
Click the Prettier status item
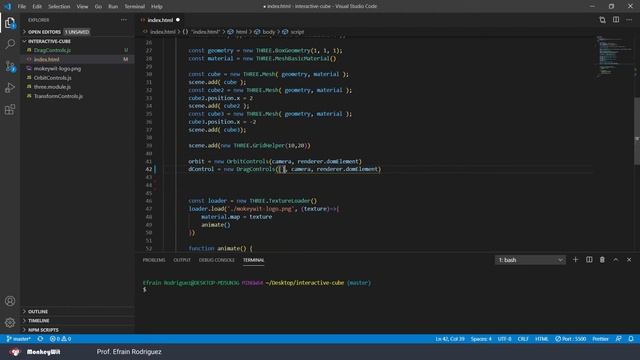tap(600, 339)
